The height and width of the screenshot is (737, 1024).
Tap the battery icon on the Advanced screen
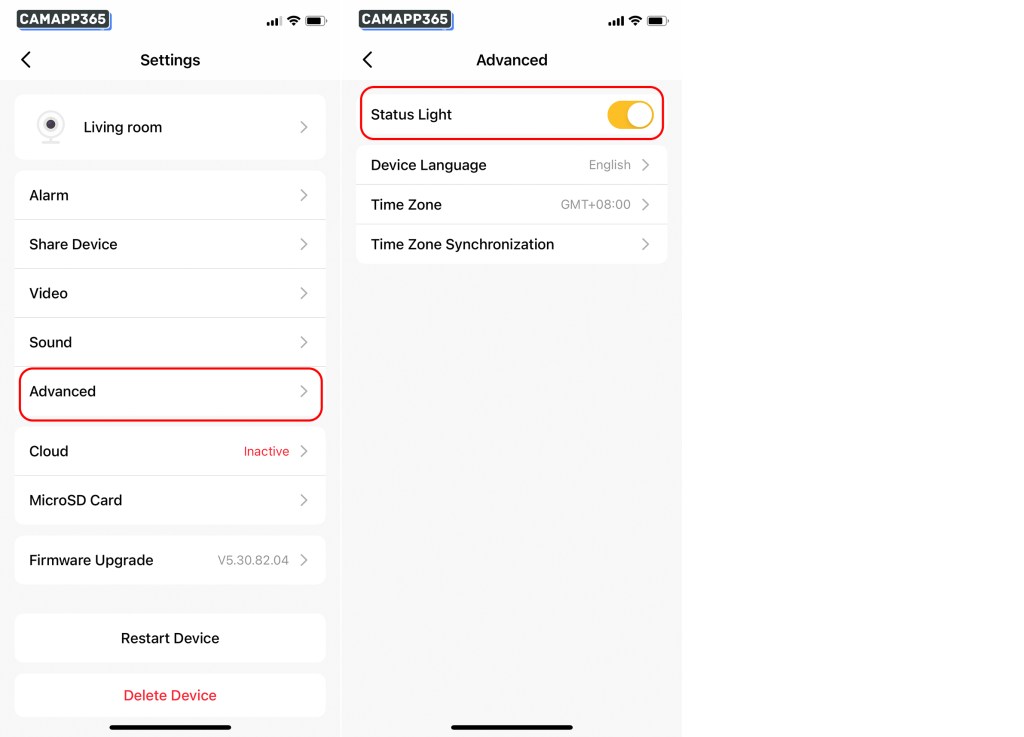pos(658,21)
